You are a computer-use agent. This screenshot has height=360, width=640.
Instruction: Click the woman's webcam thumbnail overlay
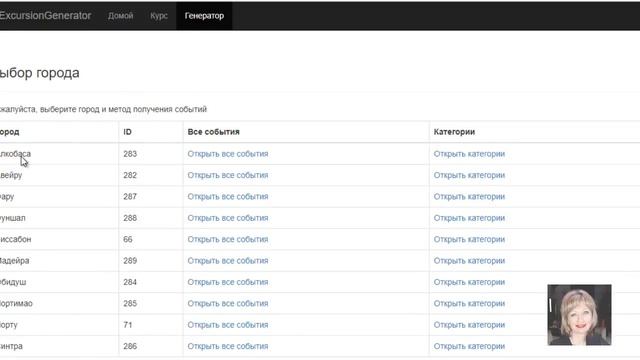click(579, 315)
